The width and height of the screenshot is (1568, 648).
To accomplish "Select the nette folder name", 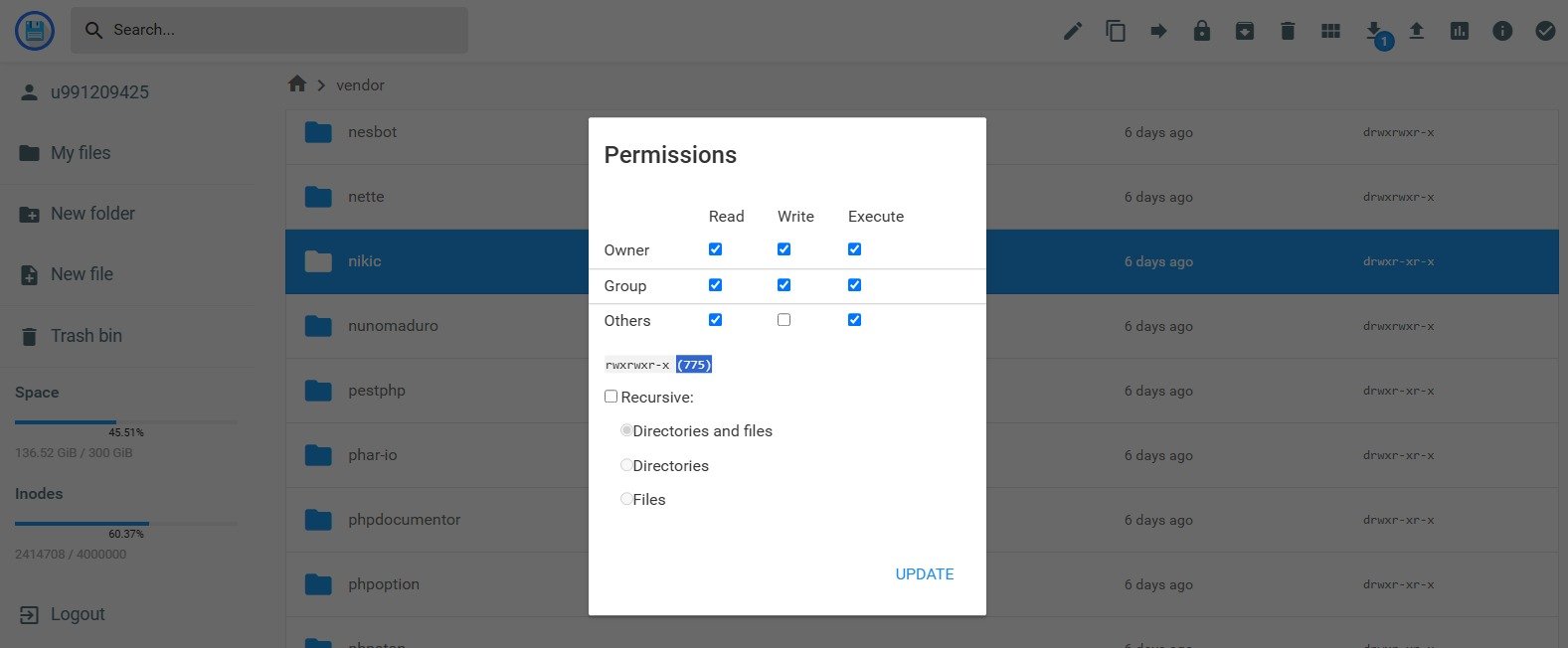I will tap(366, 197).
